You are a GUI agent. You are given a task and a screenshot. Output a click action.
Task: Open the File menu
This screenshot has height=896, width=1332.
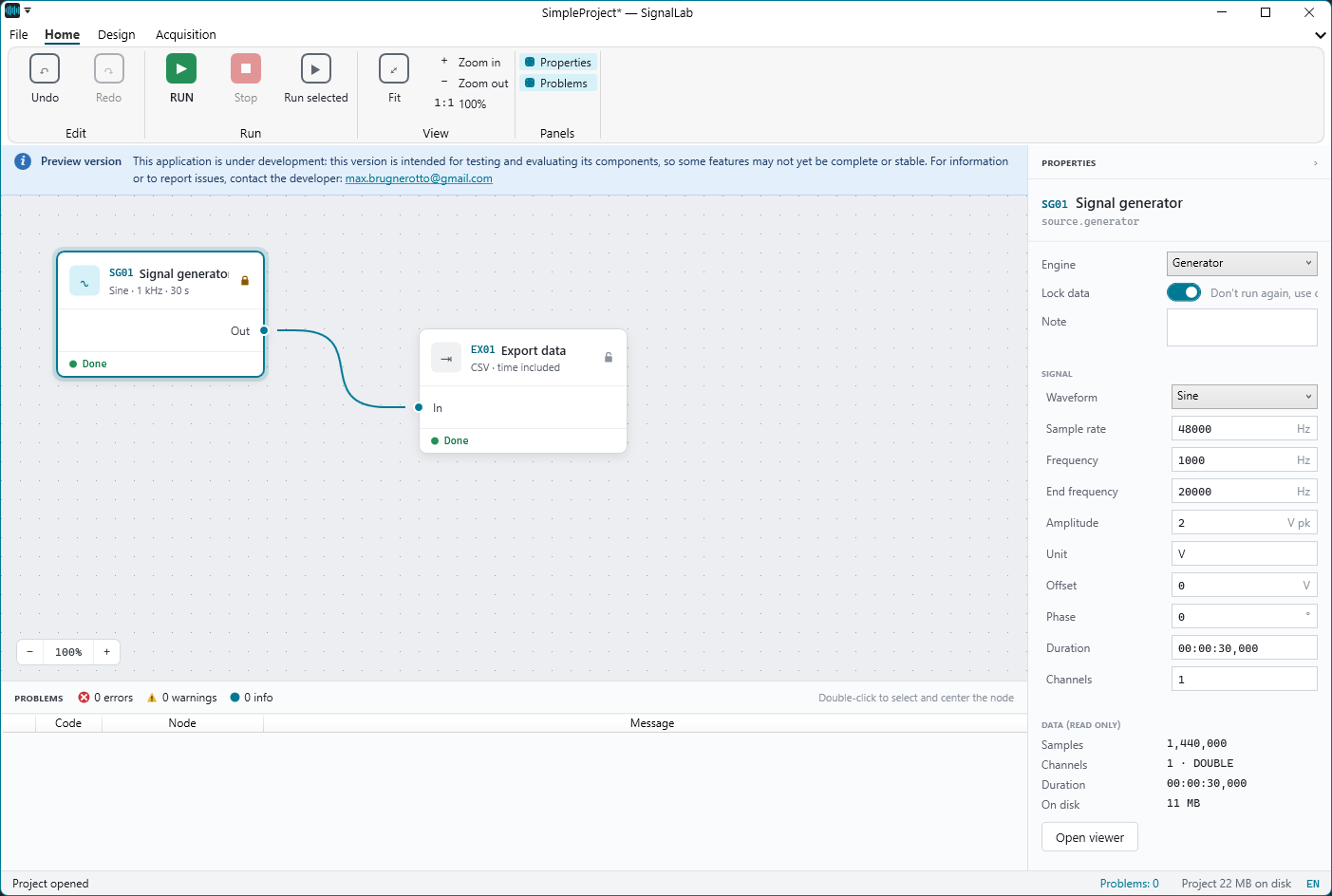click(x=19, y=35)
